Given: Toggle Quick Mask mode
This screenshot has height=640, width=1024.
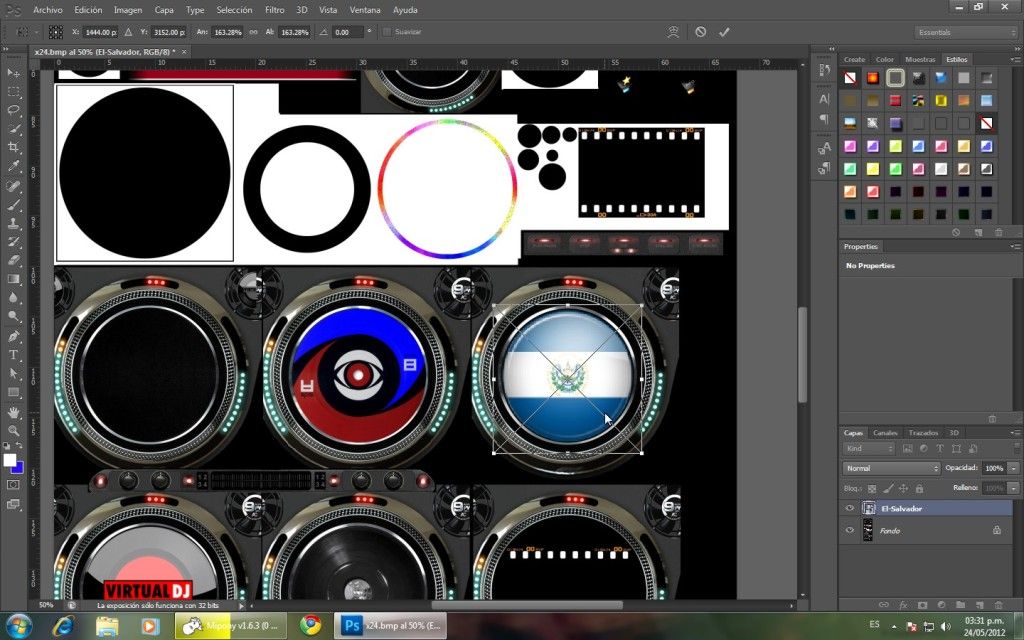Looking at the screenshot, I should coord(13,485).
